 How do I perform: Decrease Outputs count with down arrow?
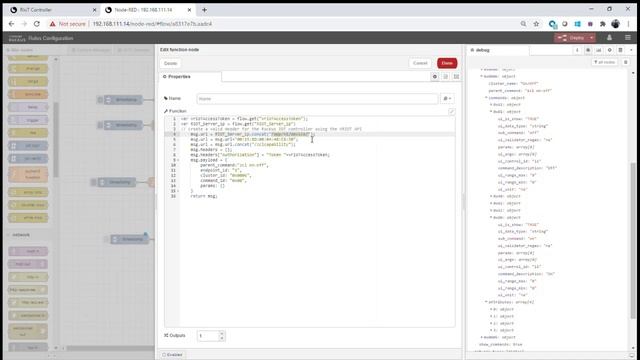tap(222, 339)
